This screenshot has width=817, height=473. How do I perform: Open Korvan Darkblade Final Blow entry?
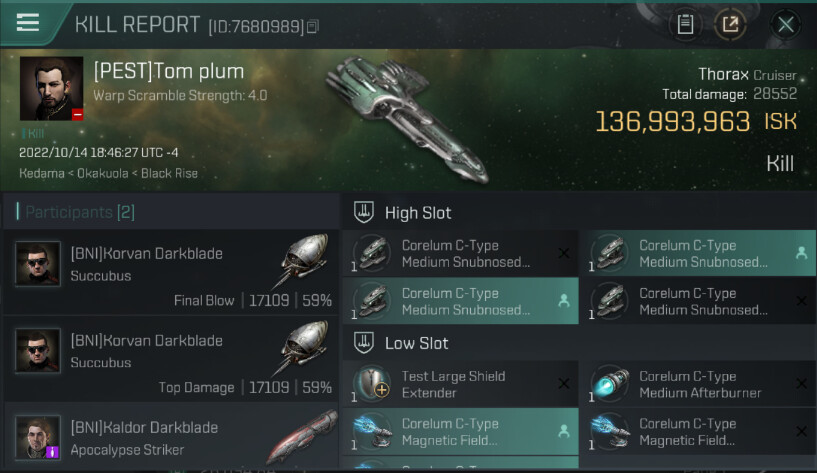coord(171,272)
